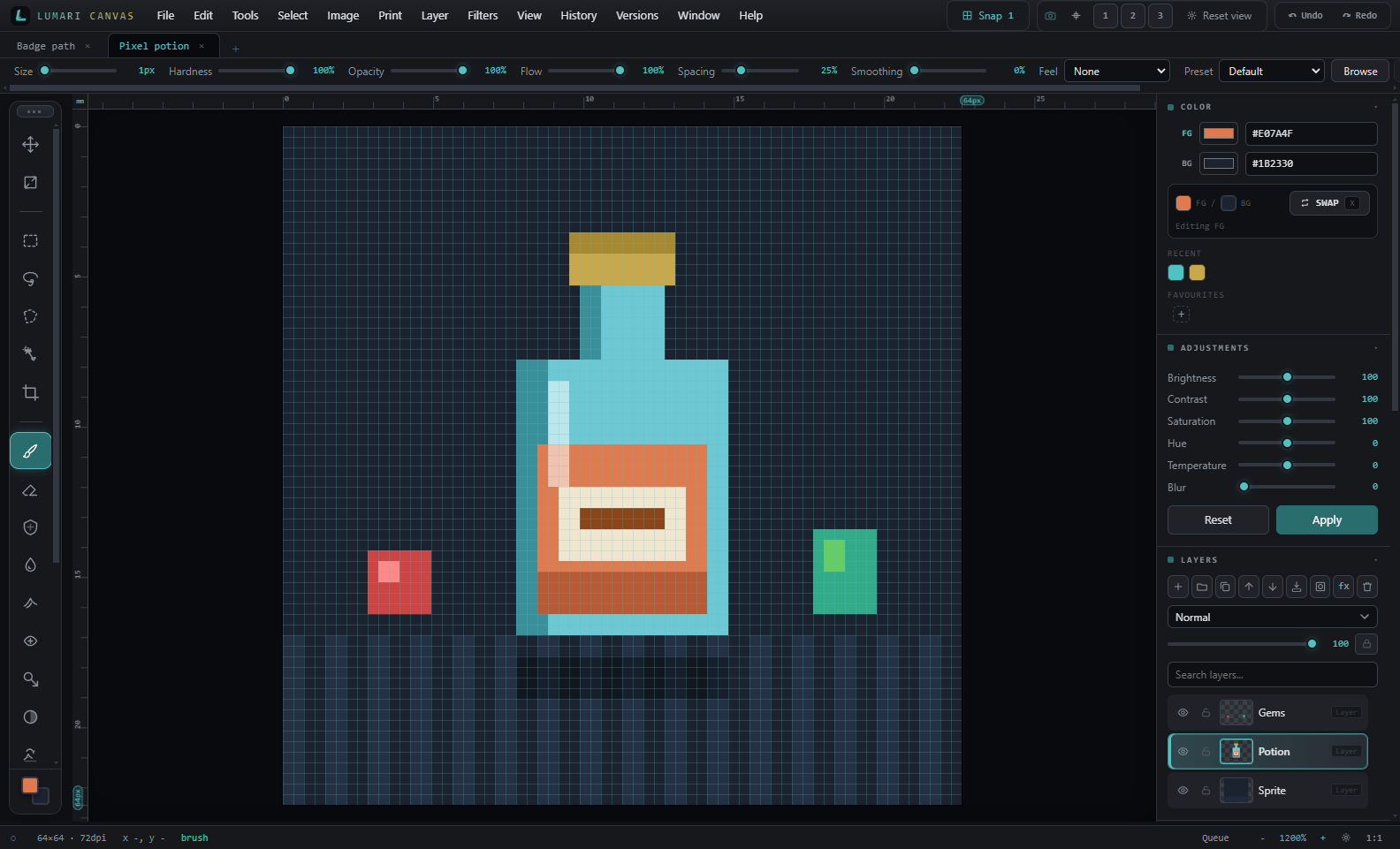Click the Apply adjustments button
This screenshot has height=849, width=1400.
[x=1327, y=520]
